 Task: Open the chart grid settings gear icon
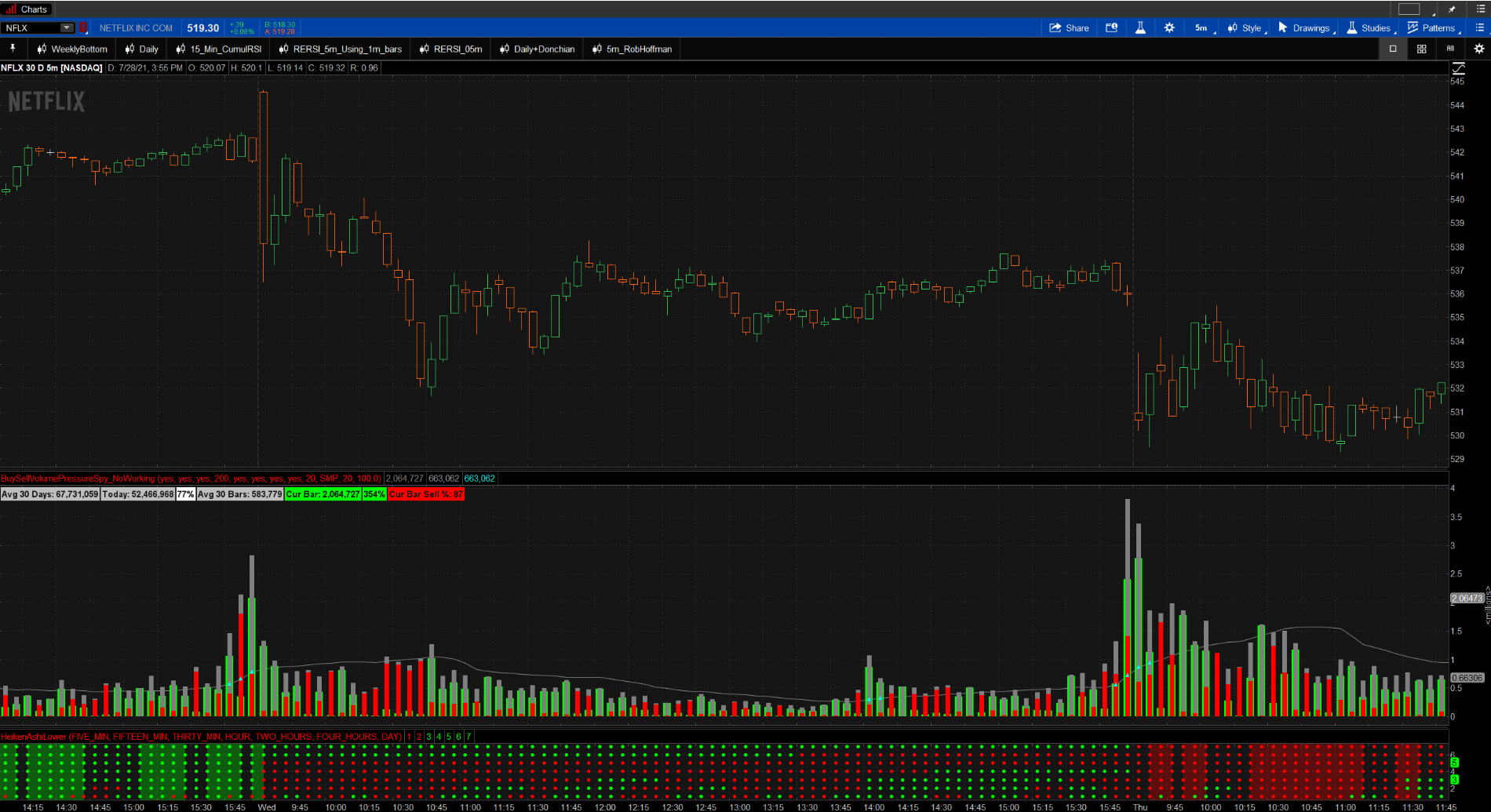[1478, 49]
